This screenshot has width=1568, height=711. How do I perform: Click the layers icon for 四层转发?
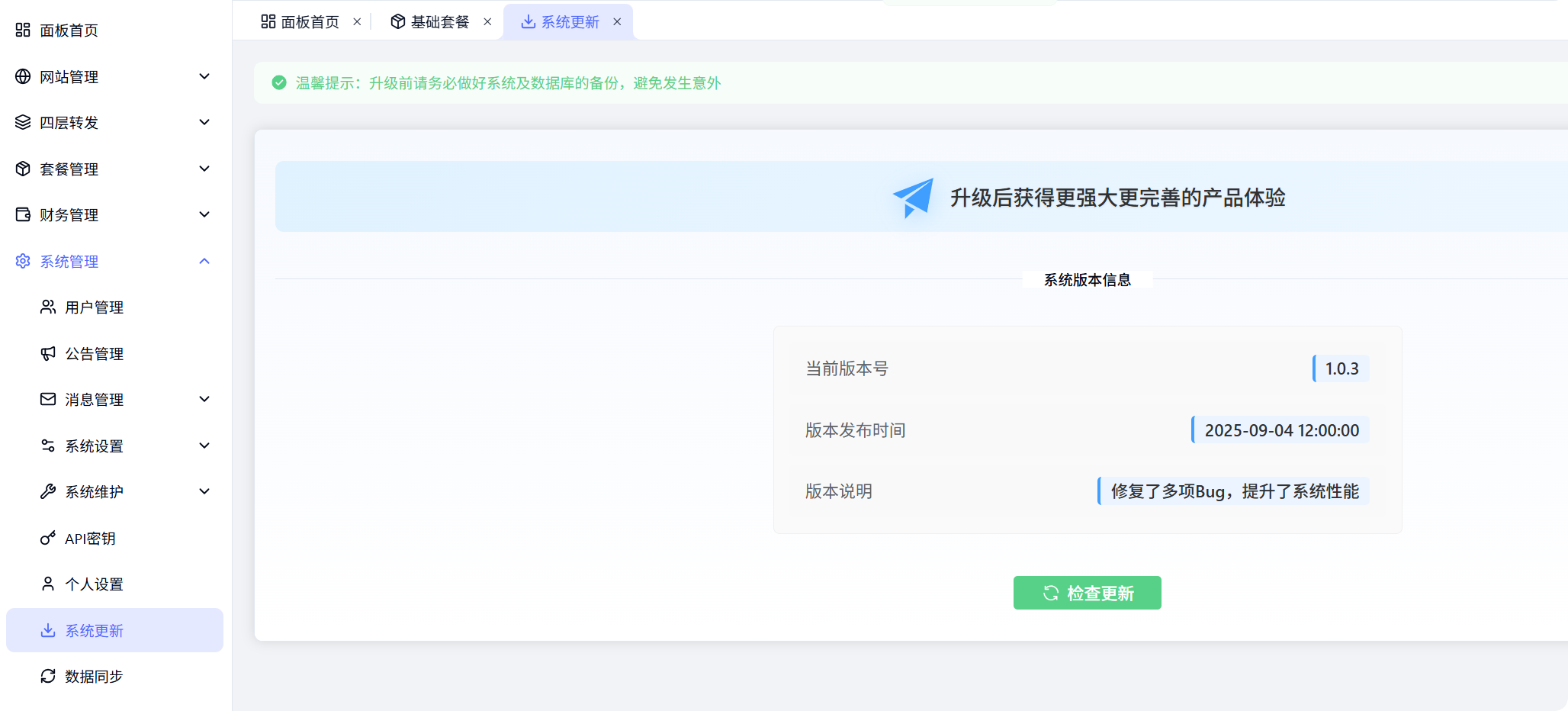pos(23,122)
